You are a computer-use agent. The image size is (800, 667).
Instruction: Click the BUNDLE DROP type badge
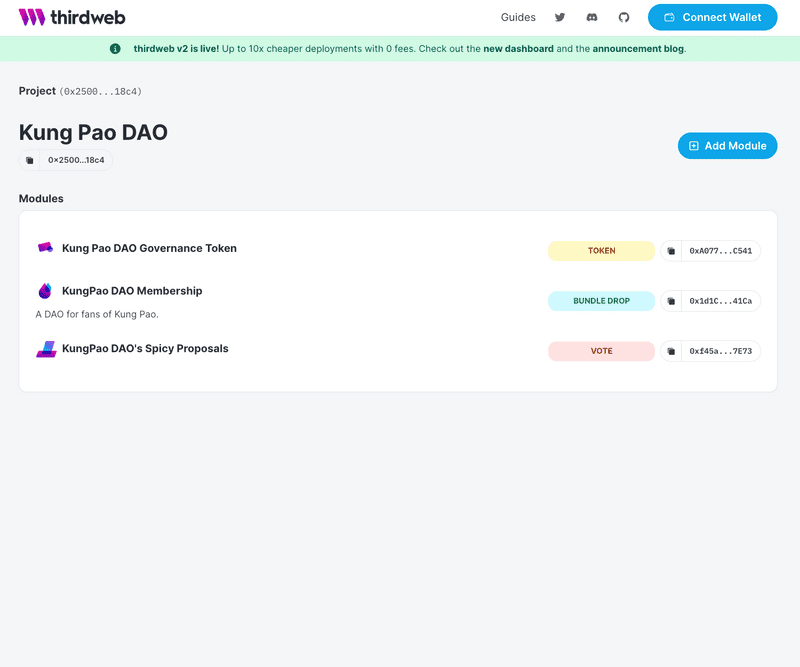tap(601, 301)
